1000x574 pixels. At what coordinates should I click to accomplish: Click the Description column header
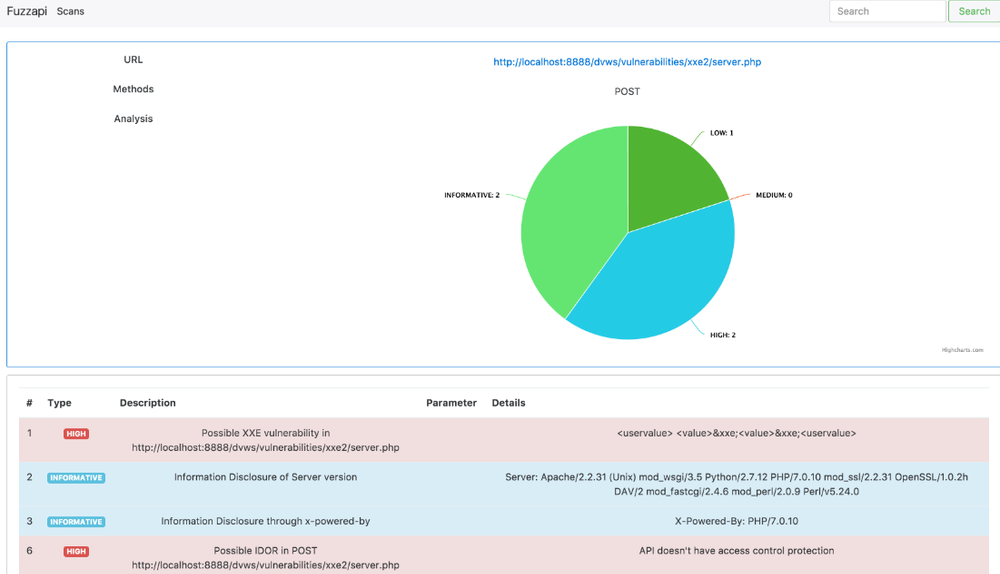click(147, 402)
